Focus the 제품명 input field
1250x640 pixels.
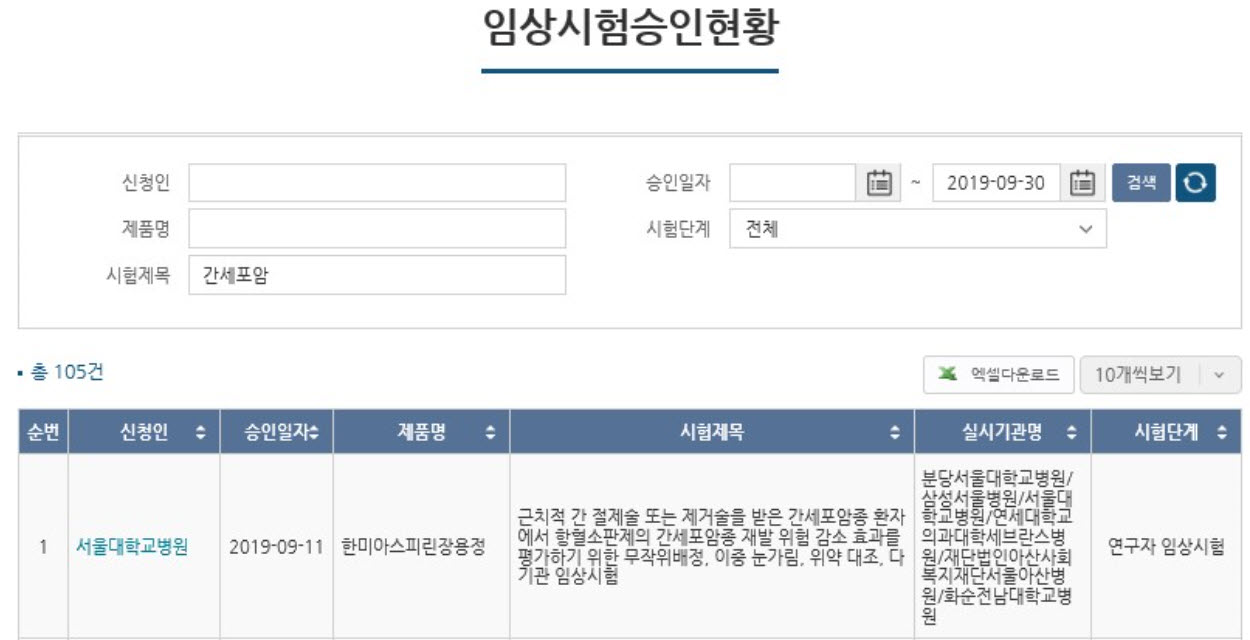[x=377, y=228]
